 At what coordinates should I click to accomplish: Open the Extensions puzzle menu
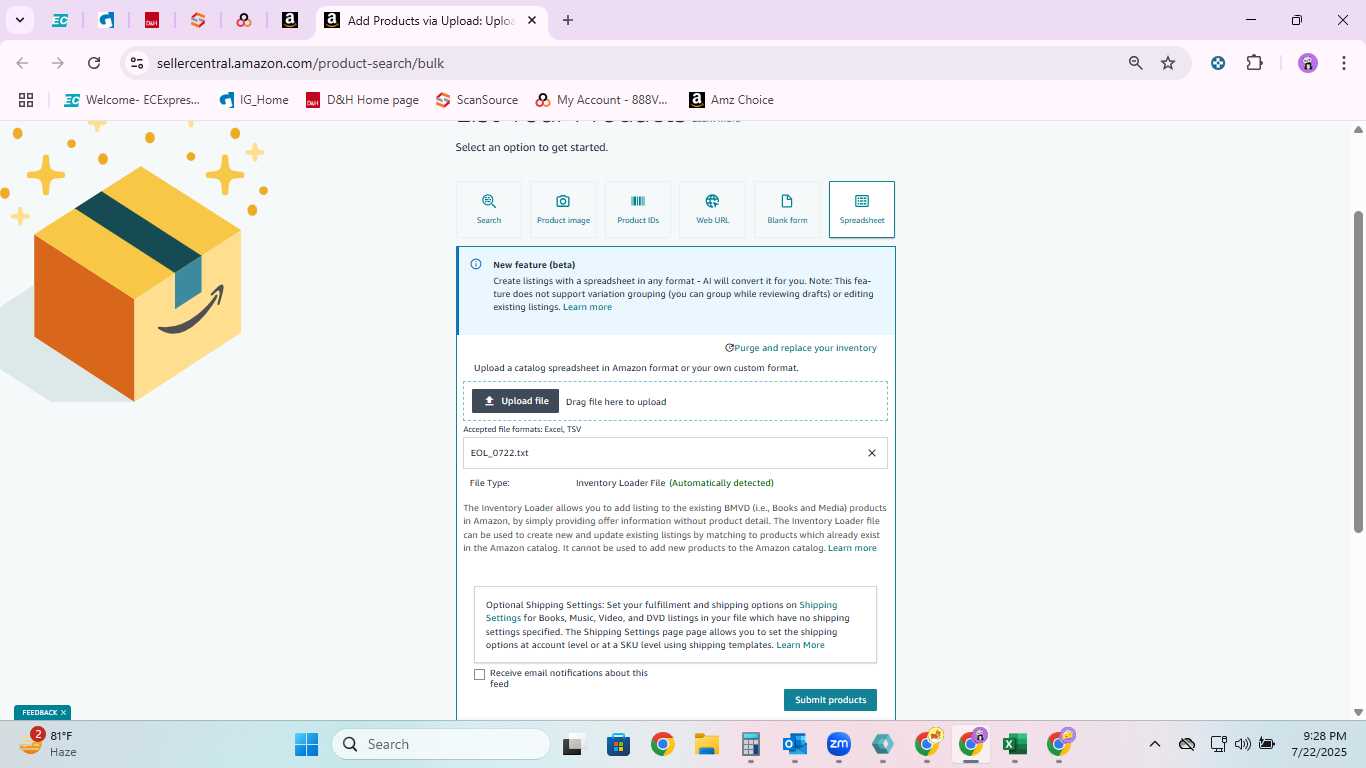click(1254, 63)
